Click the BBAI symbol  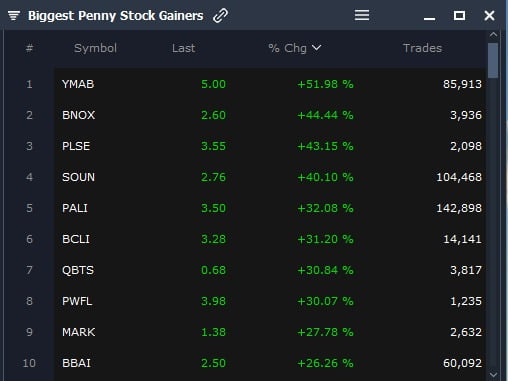[76, 363]
